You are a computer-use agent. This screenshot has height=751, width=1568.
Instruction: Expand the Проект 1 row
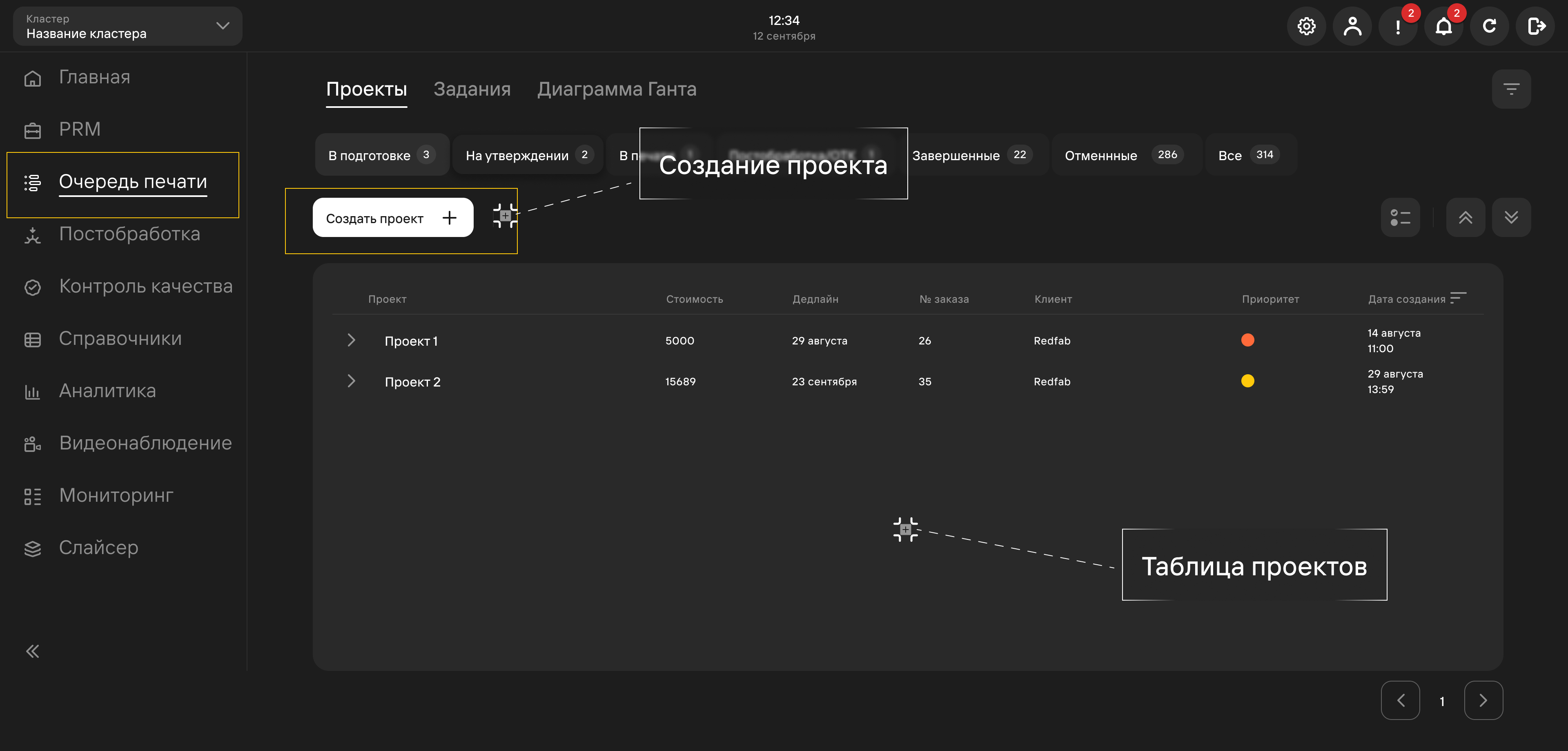point(351,340)
